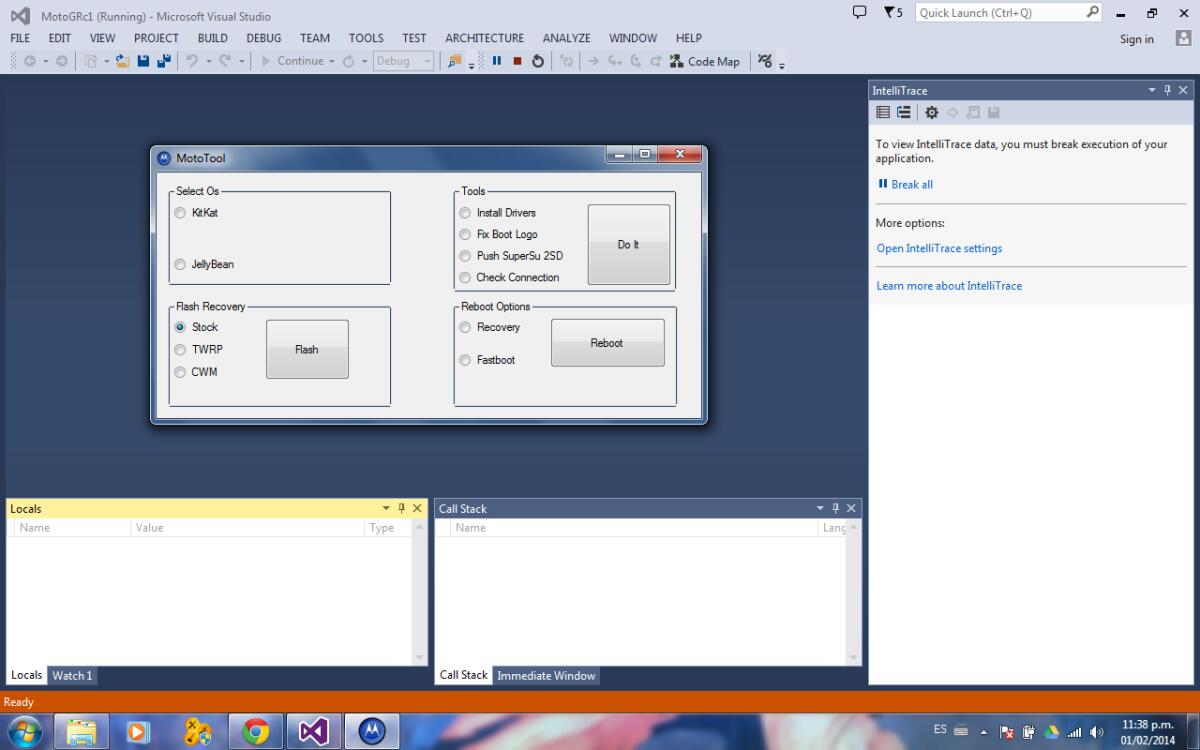Screen dimensions: 1200x750
Task: Switch to the Immediate Window tab
Action: pos(546,676)
